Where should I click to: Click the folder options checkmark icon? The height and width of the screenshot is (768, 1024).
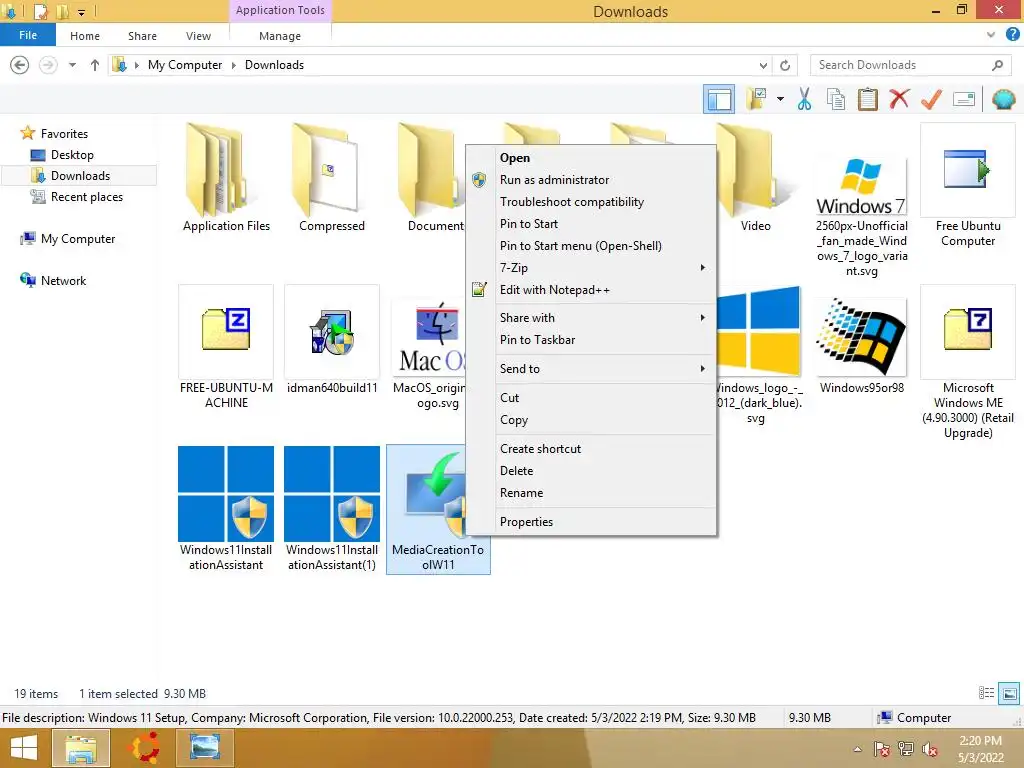click(x=757, y=99)
